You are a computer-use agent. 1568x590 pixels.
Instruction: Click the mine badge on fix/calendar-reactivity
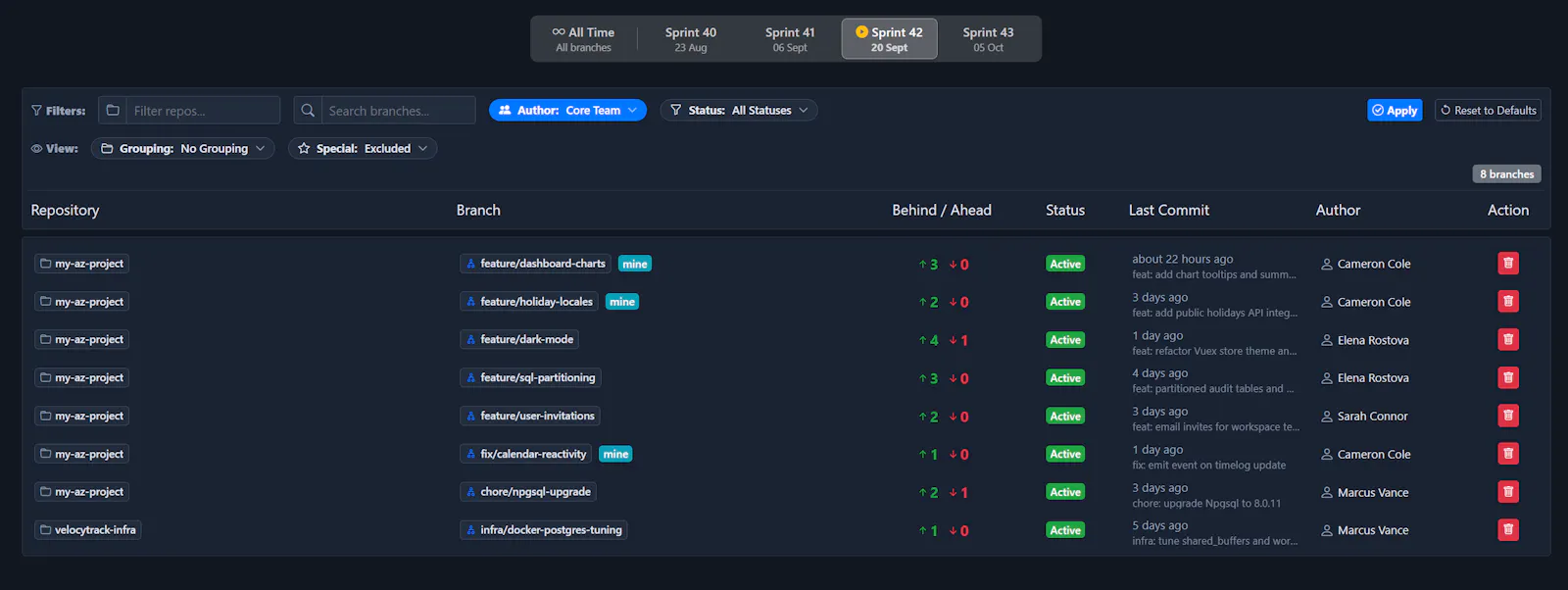pyautogui.click(x=615, y=455)
